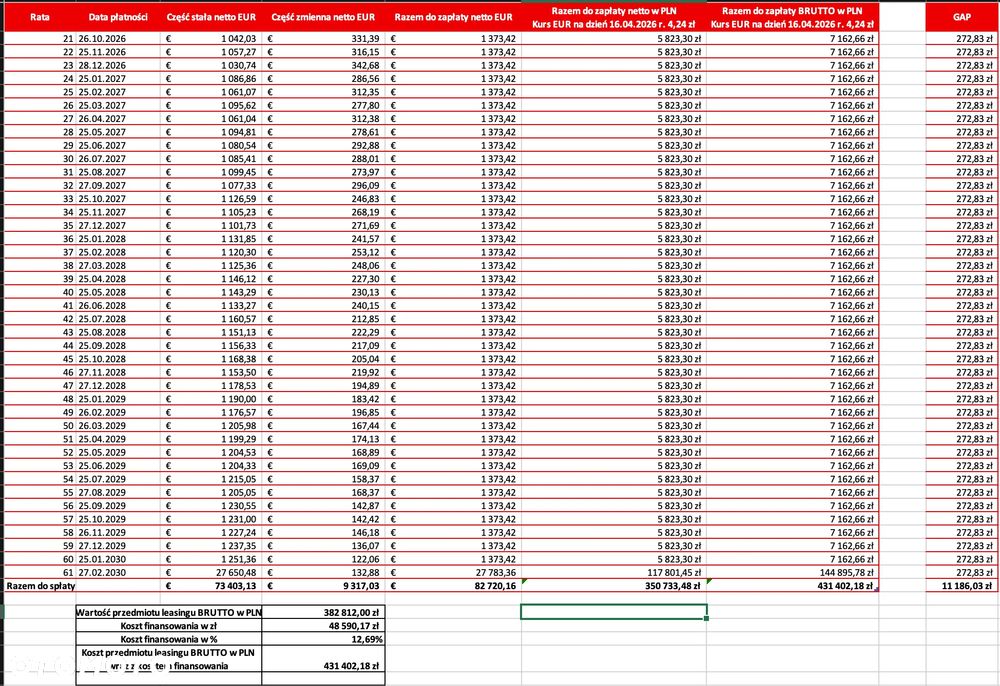Select the "Część zmienna netto EUR" header
The width and height of the screenshot is (1000, 686).
click(323, 17)
